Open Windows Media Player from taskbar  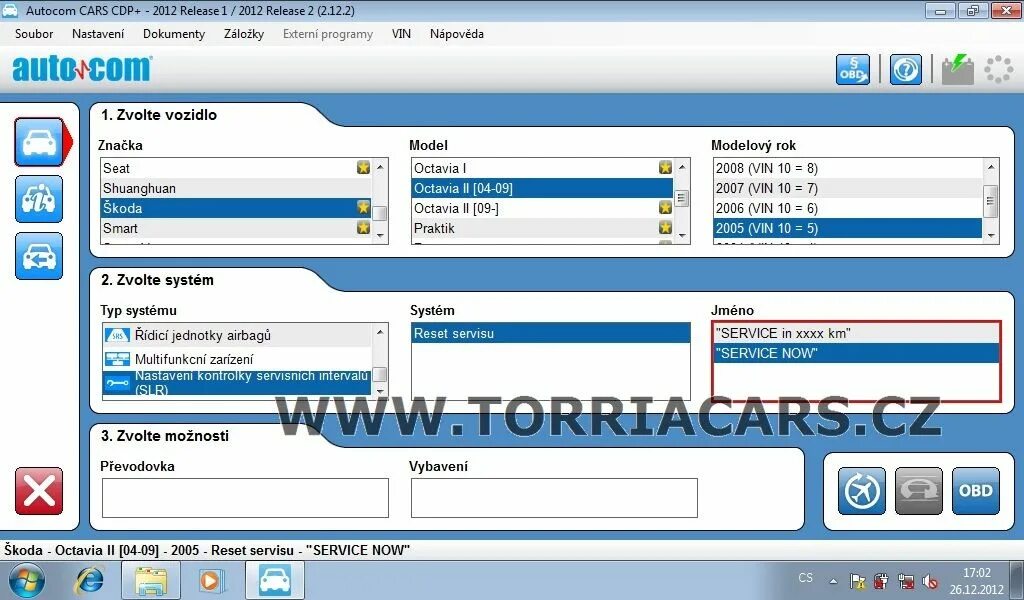tap(210, 580)
